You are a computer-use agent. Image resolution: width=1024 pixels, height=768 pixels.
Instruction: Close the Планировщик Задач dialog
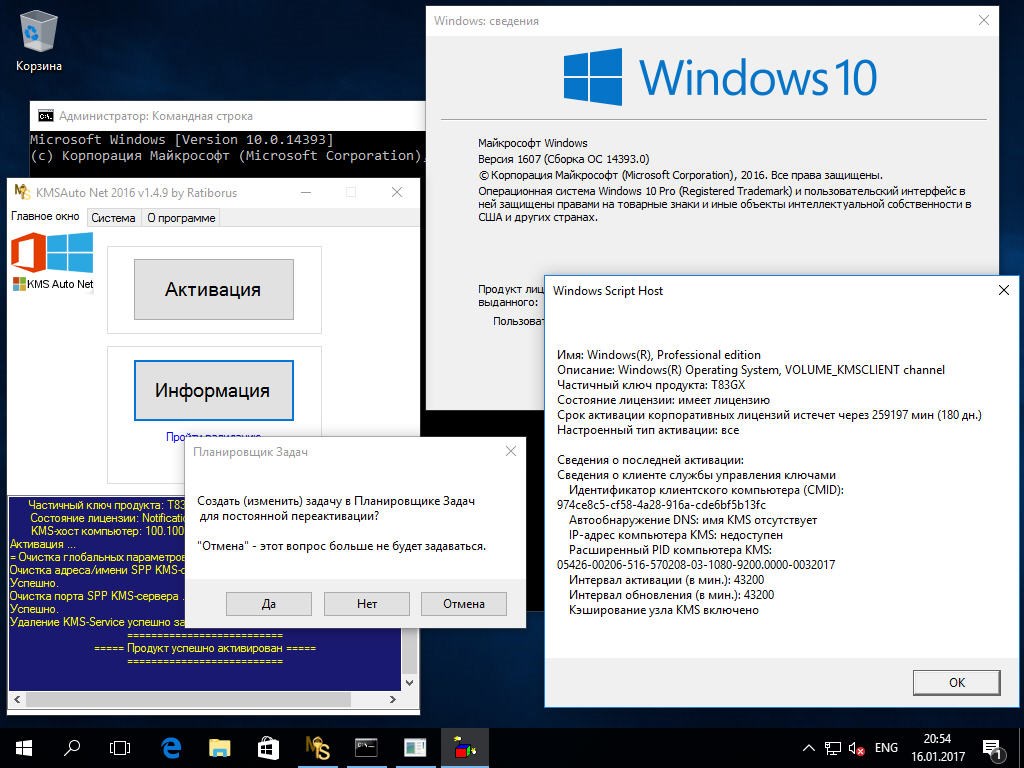[511, 451]
